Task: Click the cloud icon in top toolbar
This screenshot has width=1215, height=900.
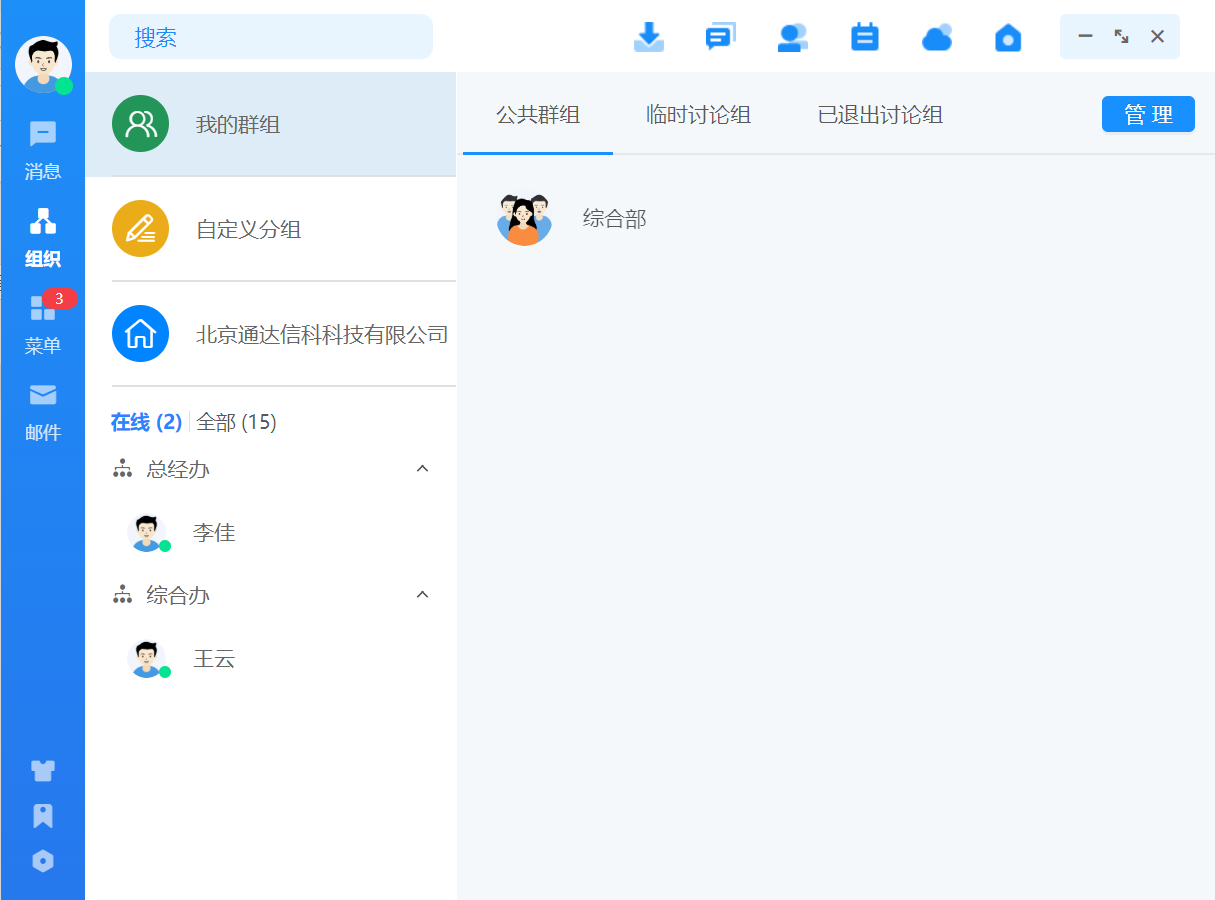Action: tap(936, 38)
